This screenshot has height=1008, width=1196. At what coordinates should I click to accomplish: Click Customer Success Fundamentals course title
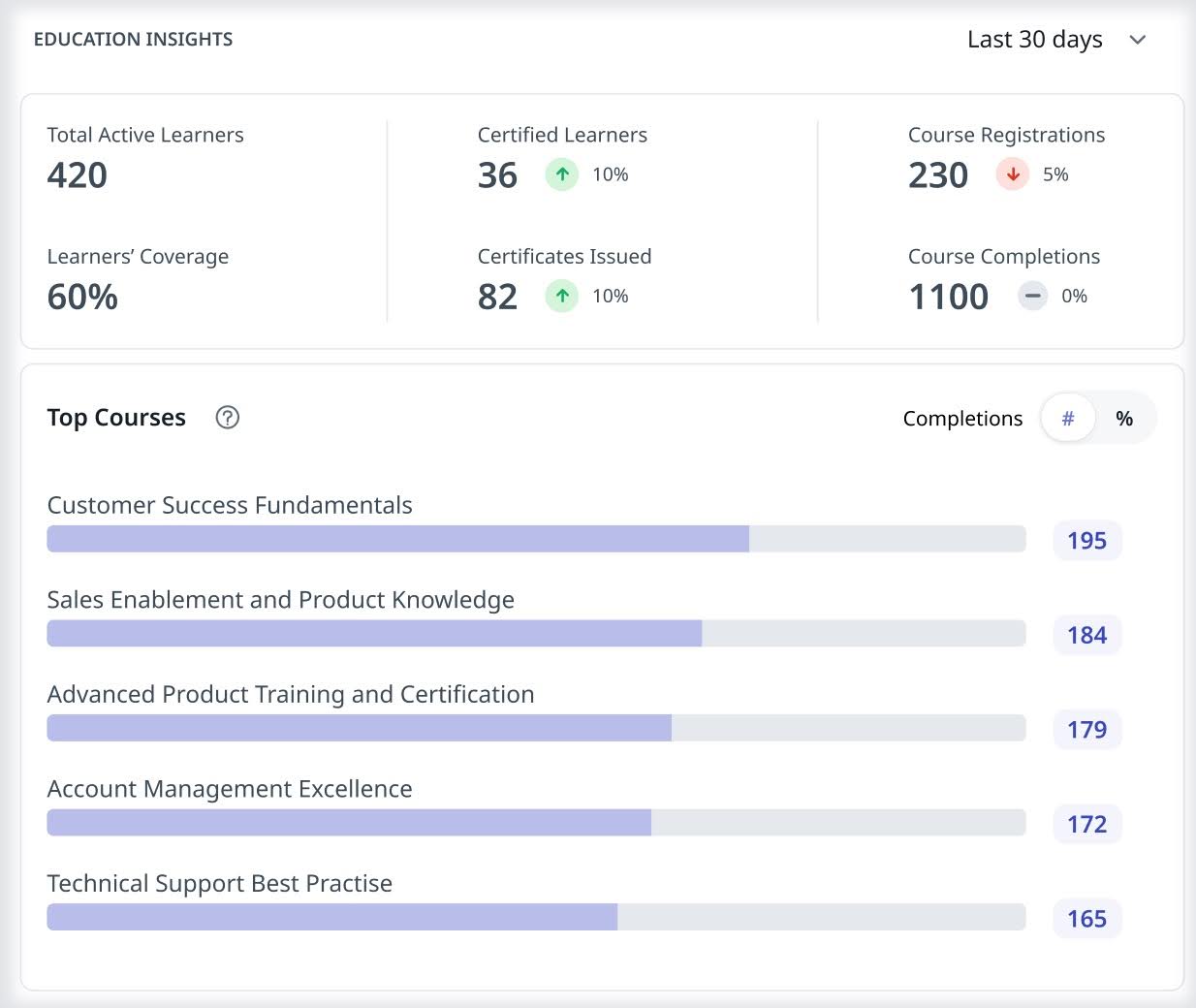(230, 505)
